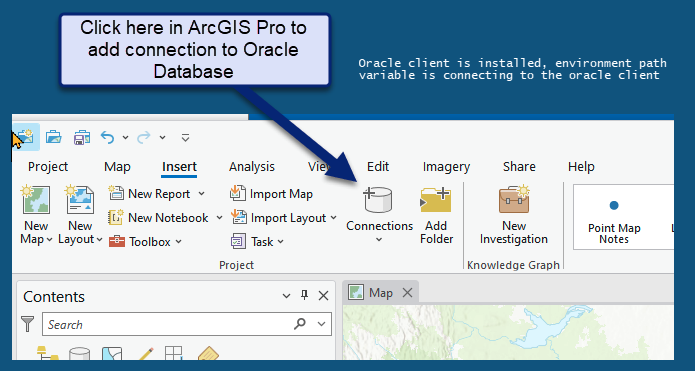Screen dimensions: 695x371
Task: Open the Contents search options dropdown
Action: 322,324
